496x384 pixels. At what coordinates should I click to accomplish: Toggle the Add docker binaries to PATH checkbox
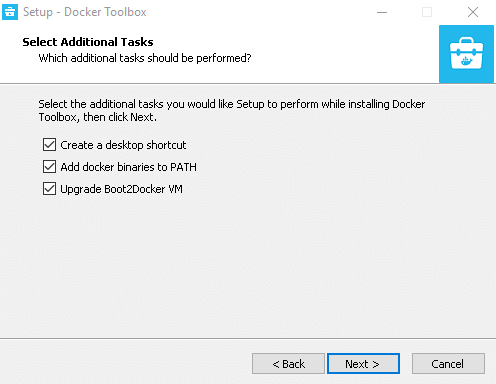click(x=49, y=167)
